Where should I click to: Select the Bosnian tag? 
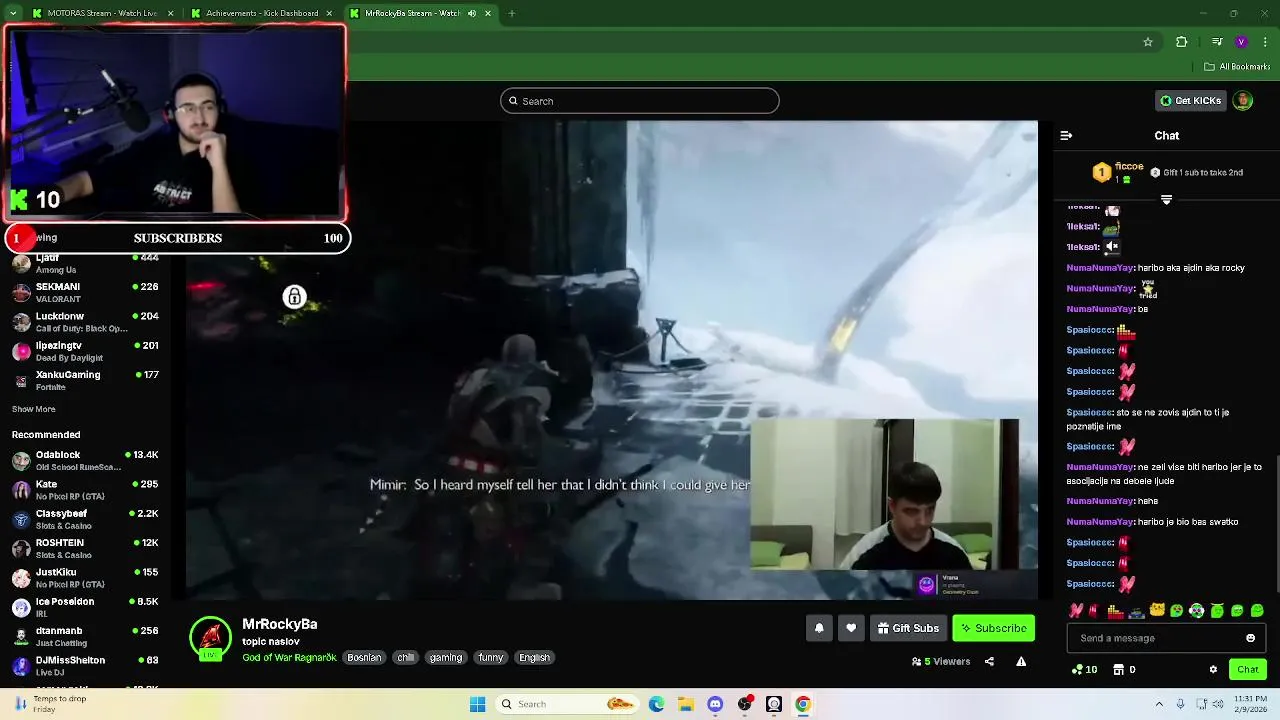pyautogui.click(x=364, y=657)
